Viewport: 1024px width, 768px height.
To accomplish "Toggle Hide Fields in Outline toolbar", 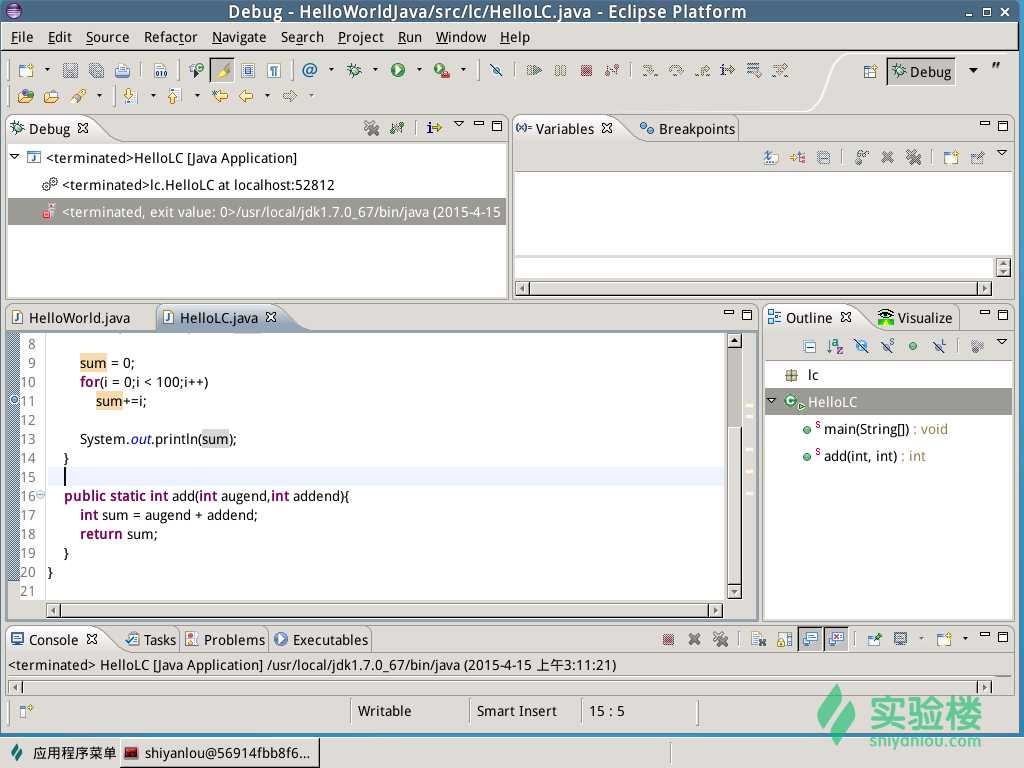I will tap(861, 346).
